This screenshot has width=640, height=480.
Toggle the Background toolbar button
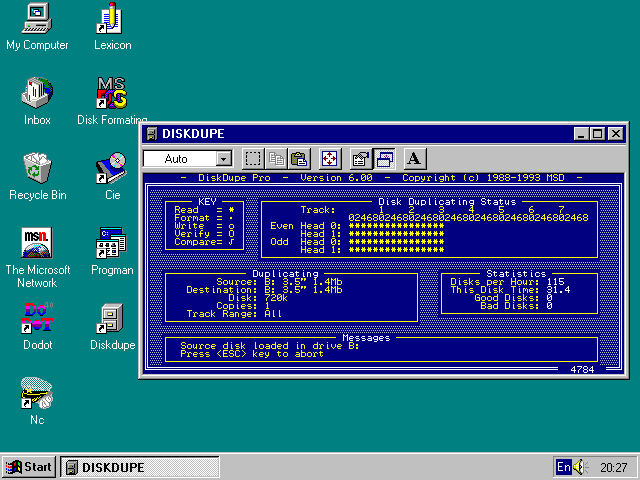tap(384, 159)
